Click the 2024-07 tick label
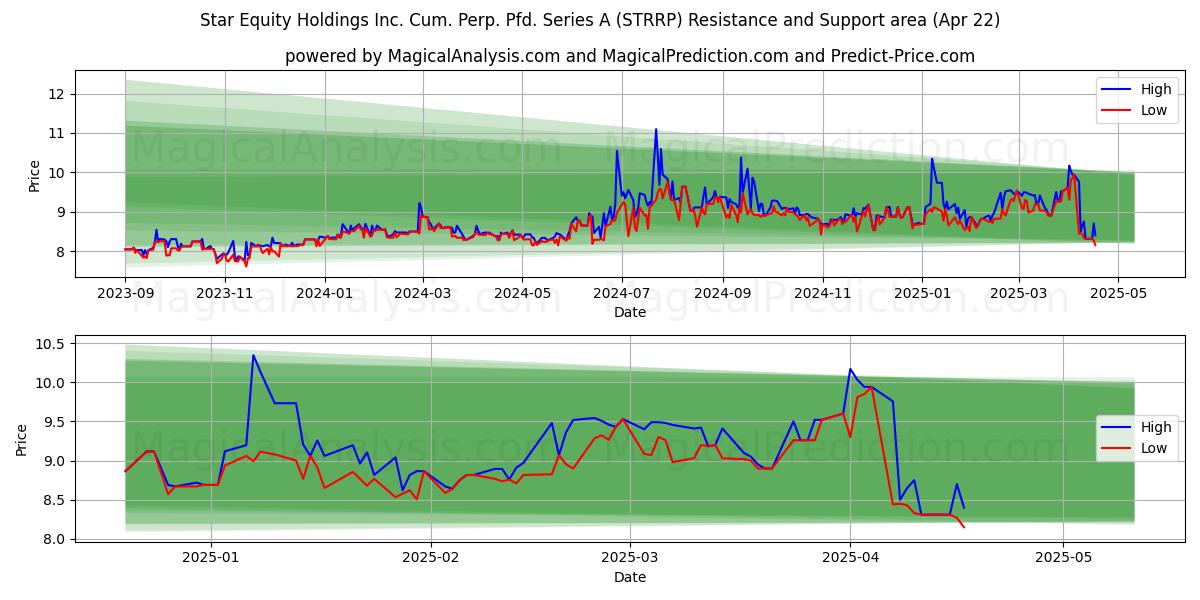This screenshot has width=1200, height=600. point(621,293)
